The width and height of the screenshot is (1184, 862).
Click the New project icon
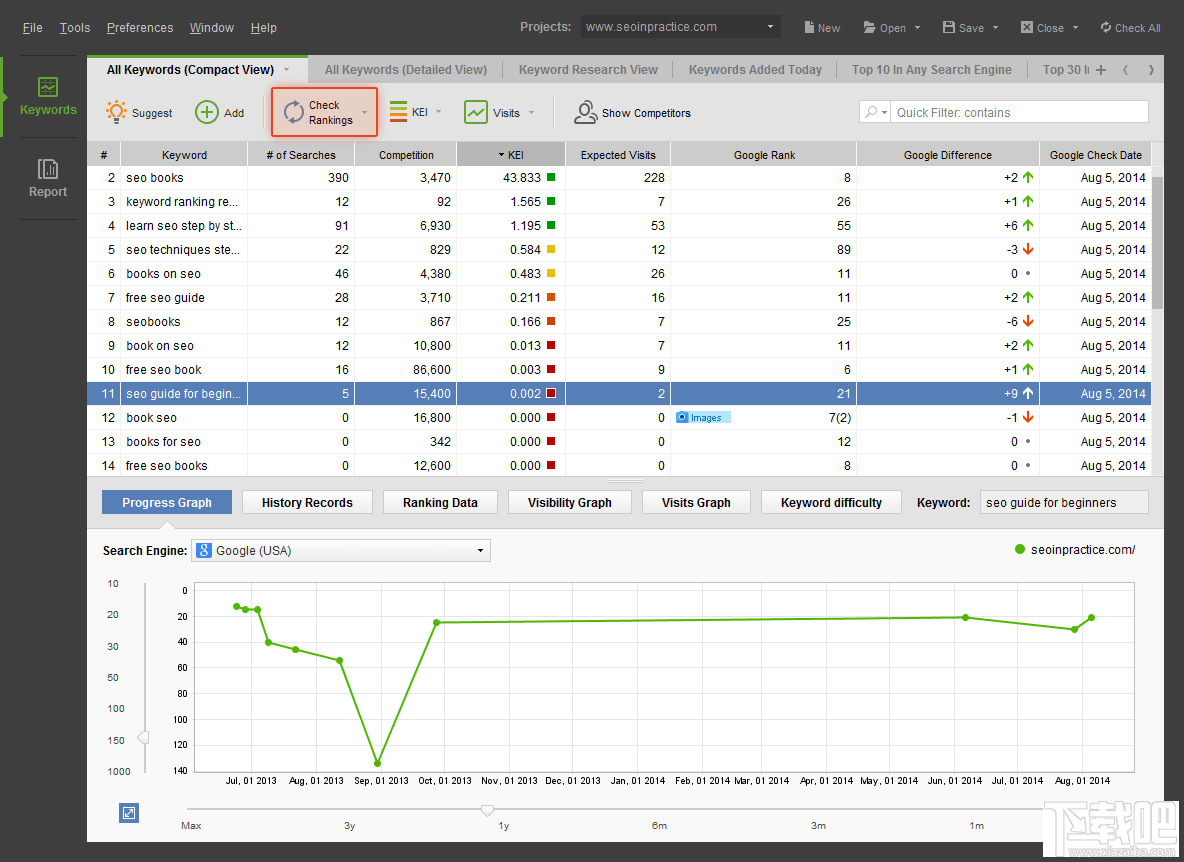(x=822, y=27)
